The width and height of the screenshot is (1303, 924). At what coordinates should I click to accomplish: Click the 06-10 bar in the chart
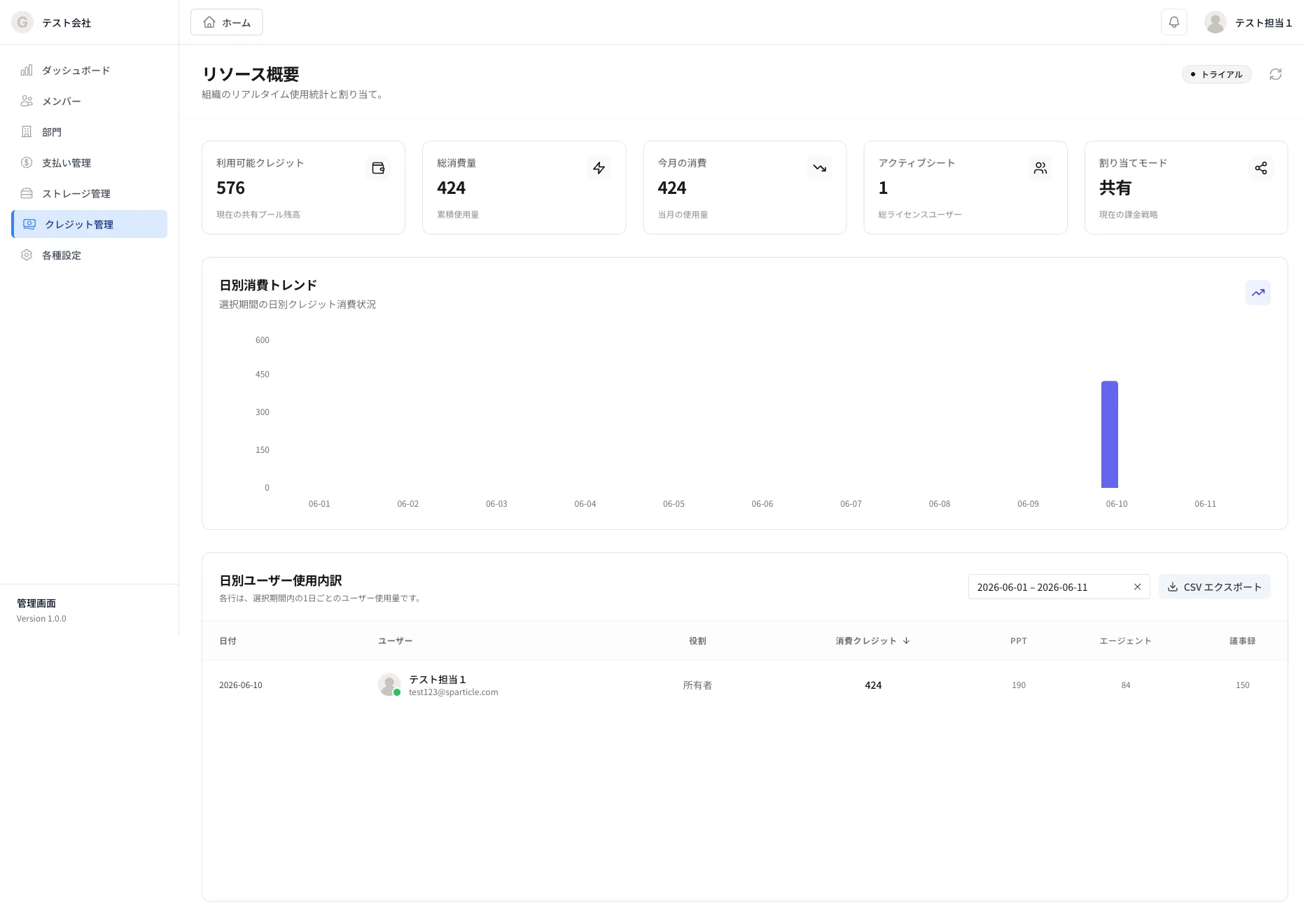[x=1109, y=434]
